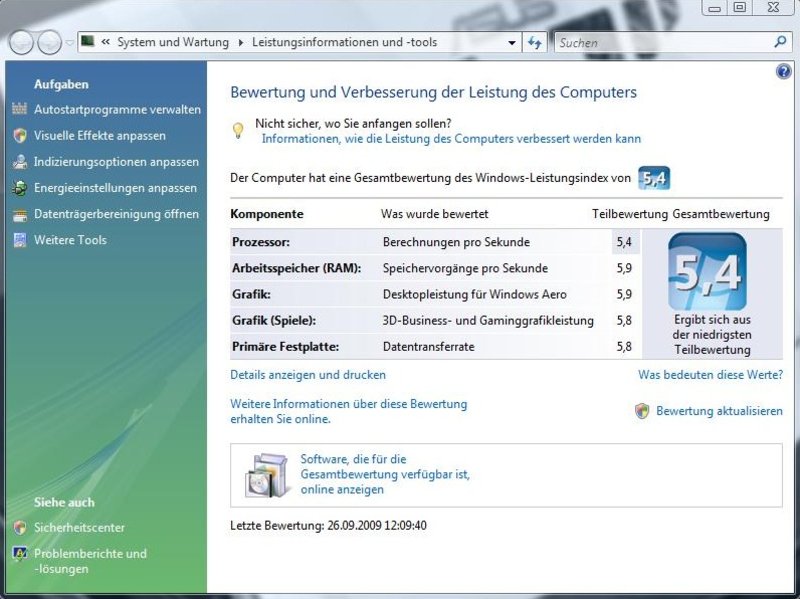Click the light bulb tip icon
Viewport: 800px width, 599px height.
pos(238,131)
